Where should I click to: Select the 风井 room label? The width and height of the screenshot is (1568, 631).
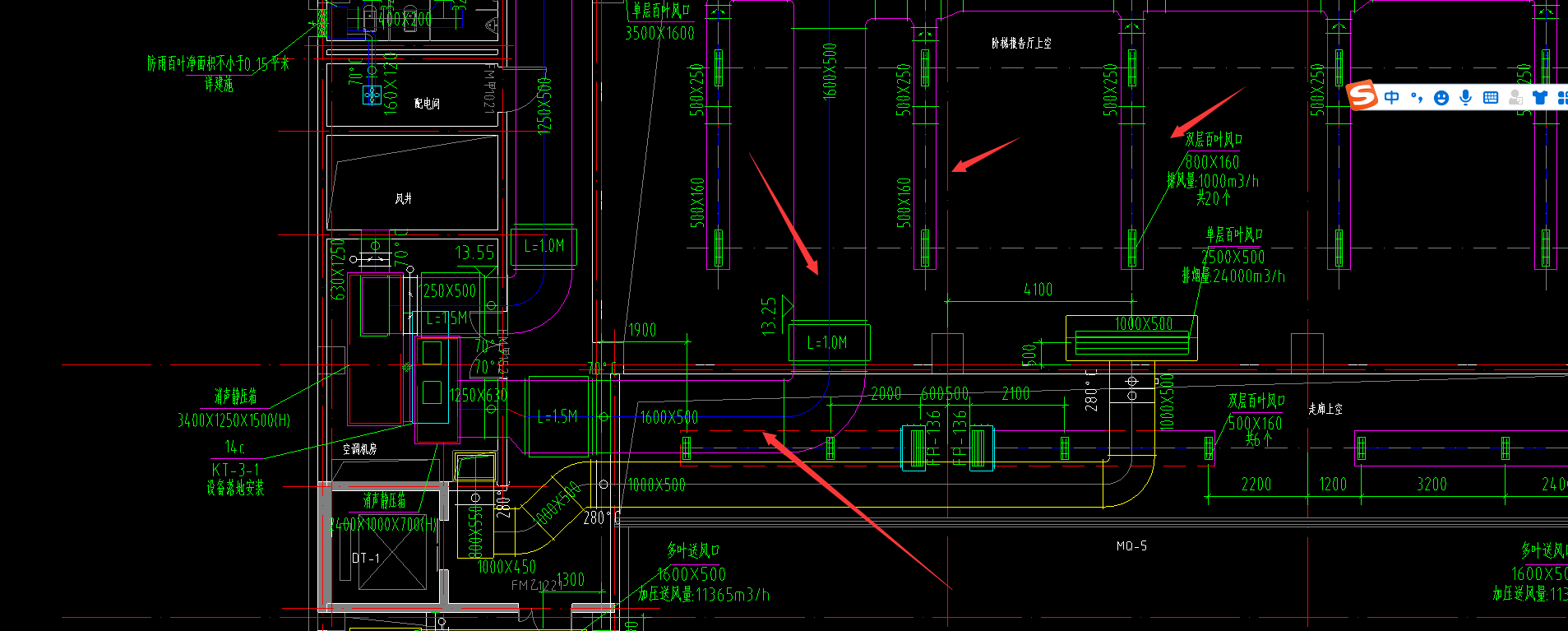[x=403, y=198]
